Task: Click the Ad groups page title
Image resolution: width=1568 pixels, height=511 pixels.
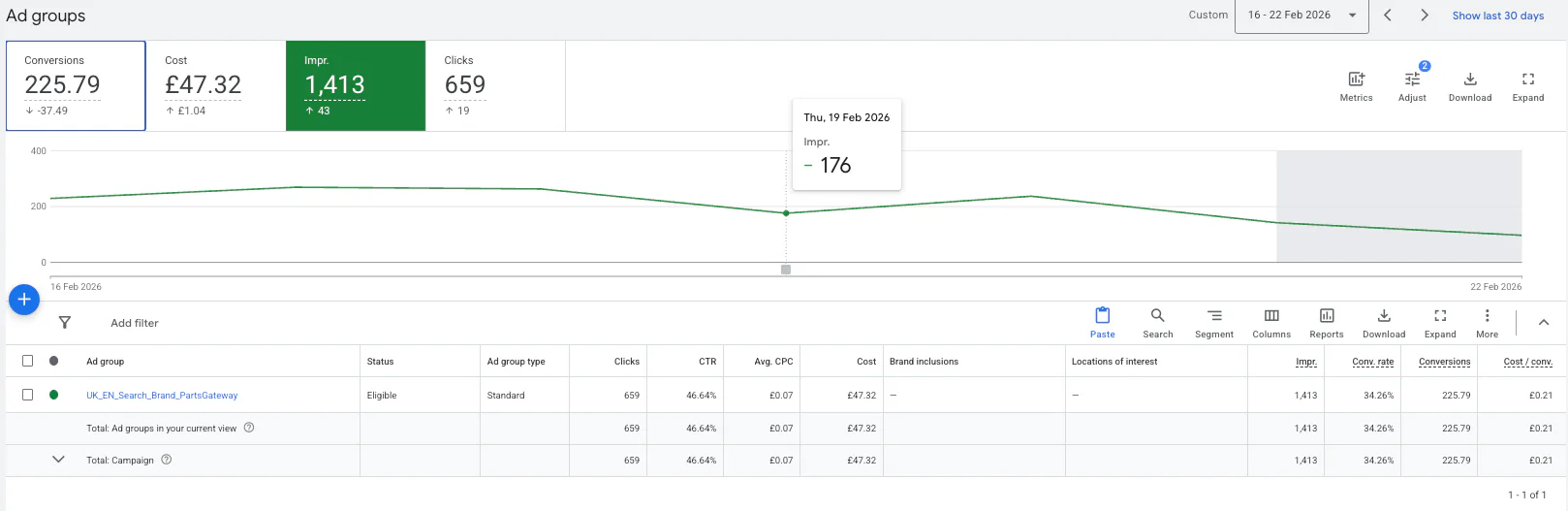Action: tap(46, 16)
